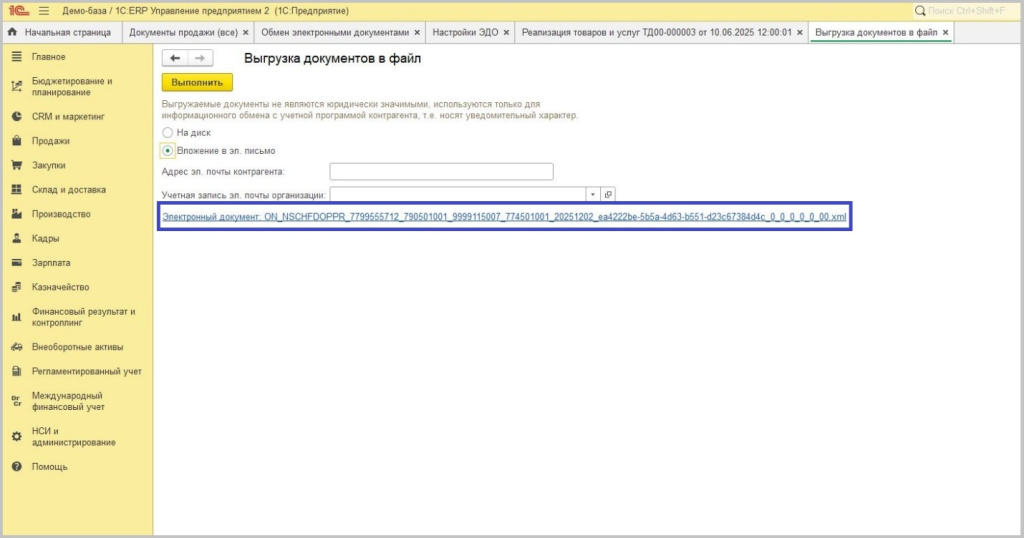This screenshot has height=538, width=1024.
Task: Select Вложение в эл. письмо option
Action: click(x=167, y=150)
